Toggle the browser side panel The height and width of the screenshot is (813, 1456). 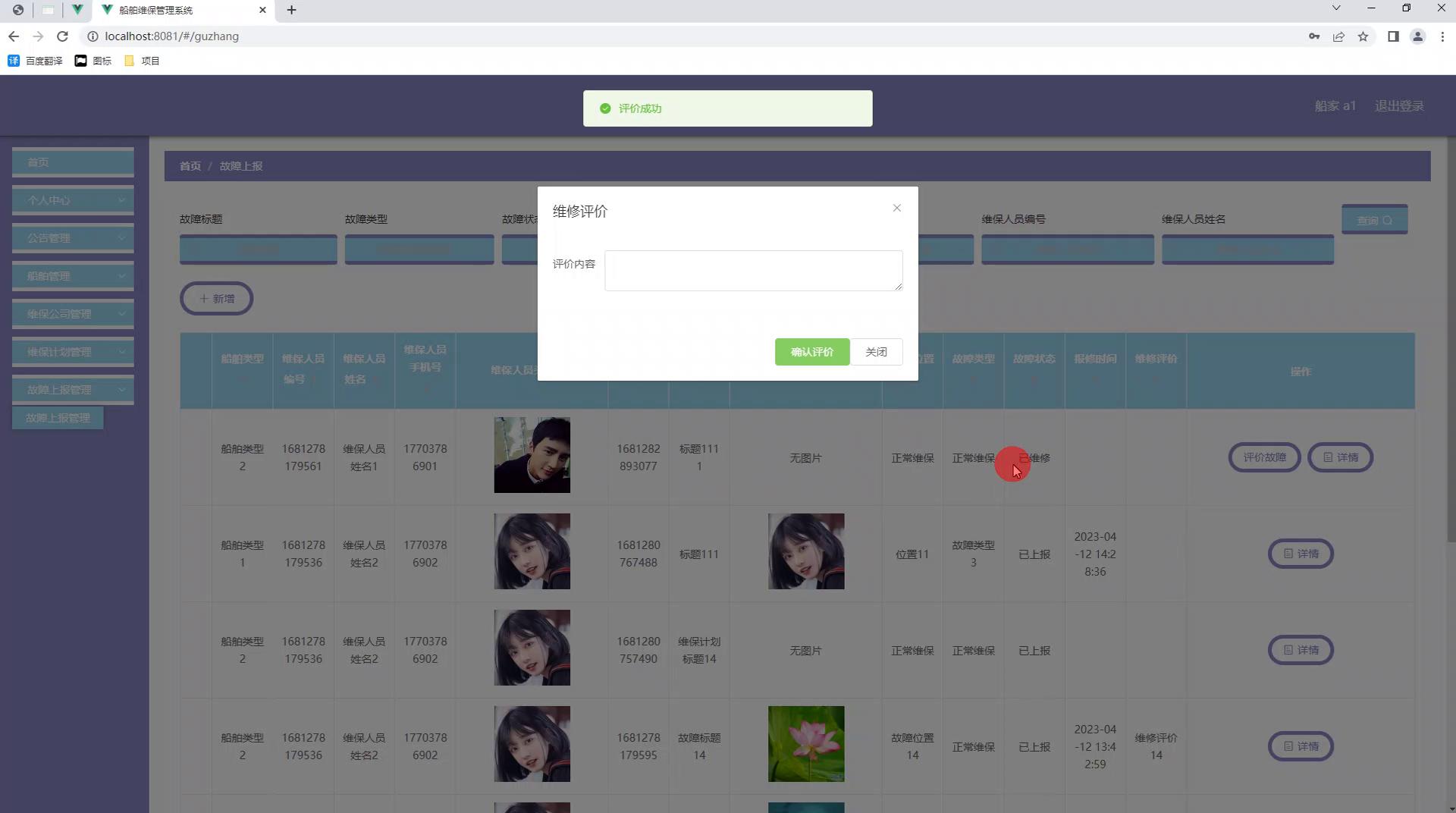pos(1393,36)
